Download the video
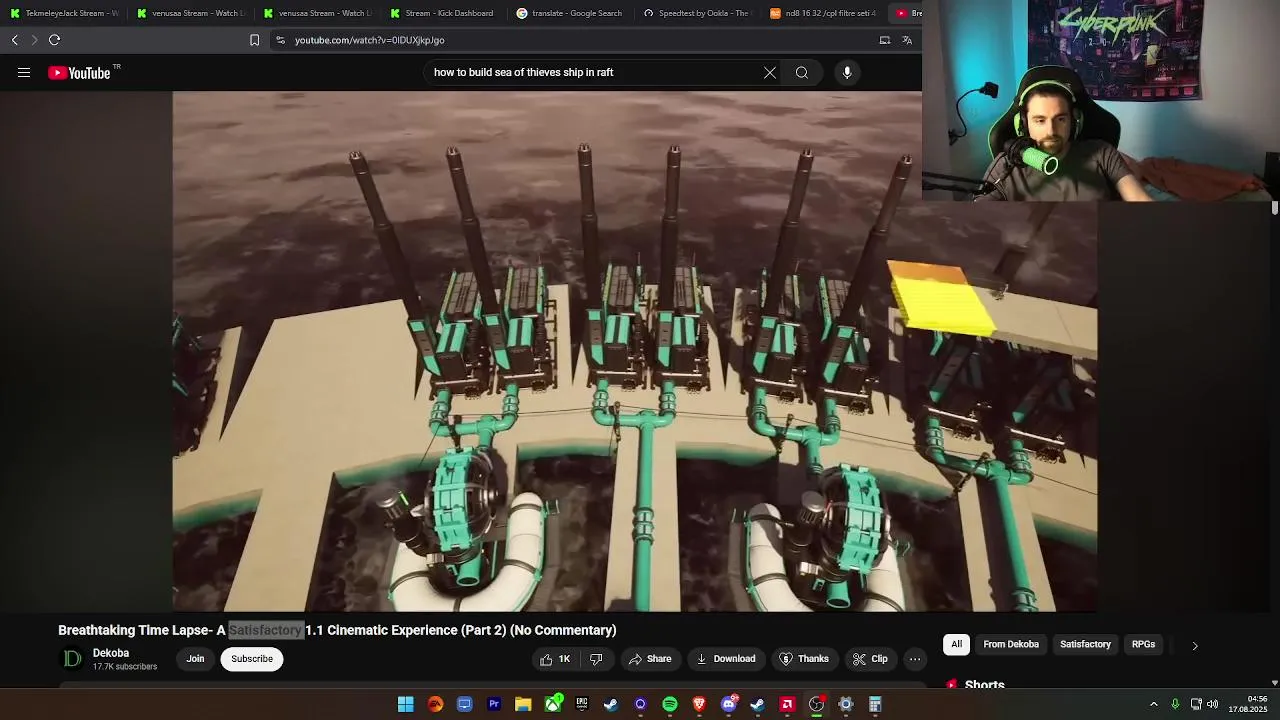This screenshot has width=1280, height=720. [726, 659]
